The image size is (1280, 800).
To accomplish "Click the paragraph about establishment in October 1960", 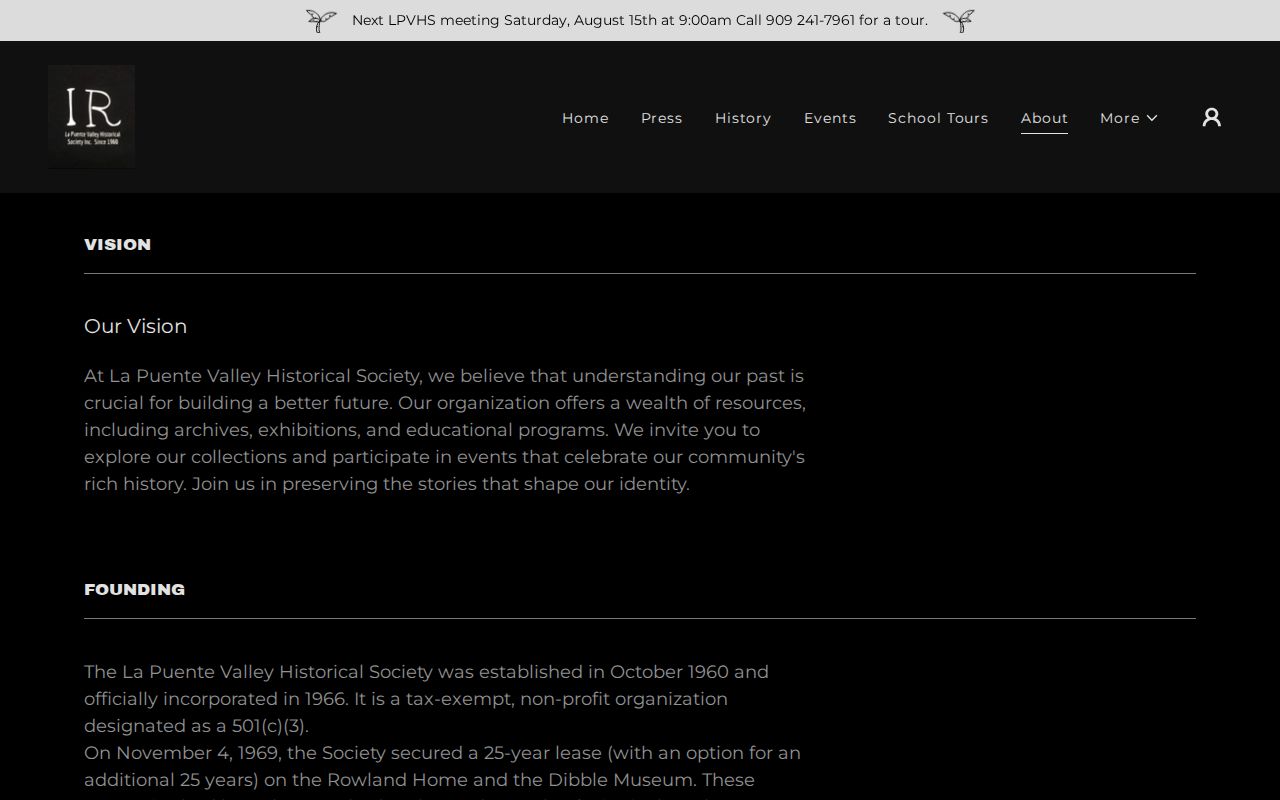I will (x=427, y=699).
